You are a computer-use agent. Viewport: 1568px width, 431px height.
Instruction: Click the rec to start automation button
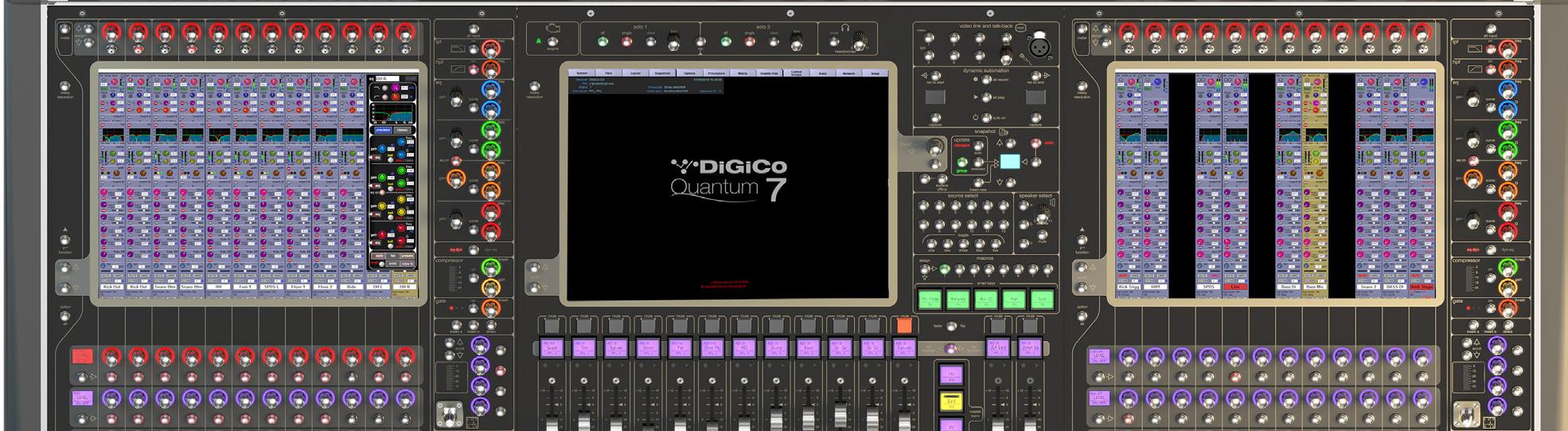935,76
